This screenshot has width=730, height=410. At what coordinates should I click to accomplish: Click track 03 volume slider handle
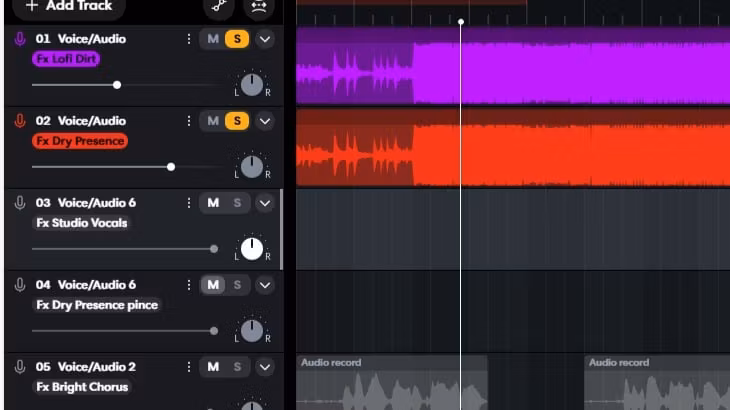click(214, 249)
